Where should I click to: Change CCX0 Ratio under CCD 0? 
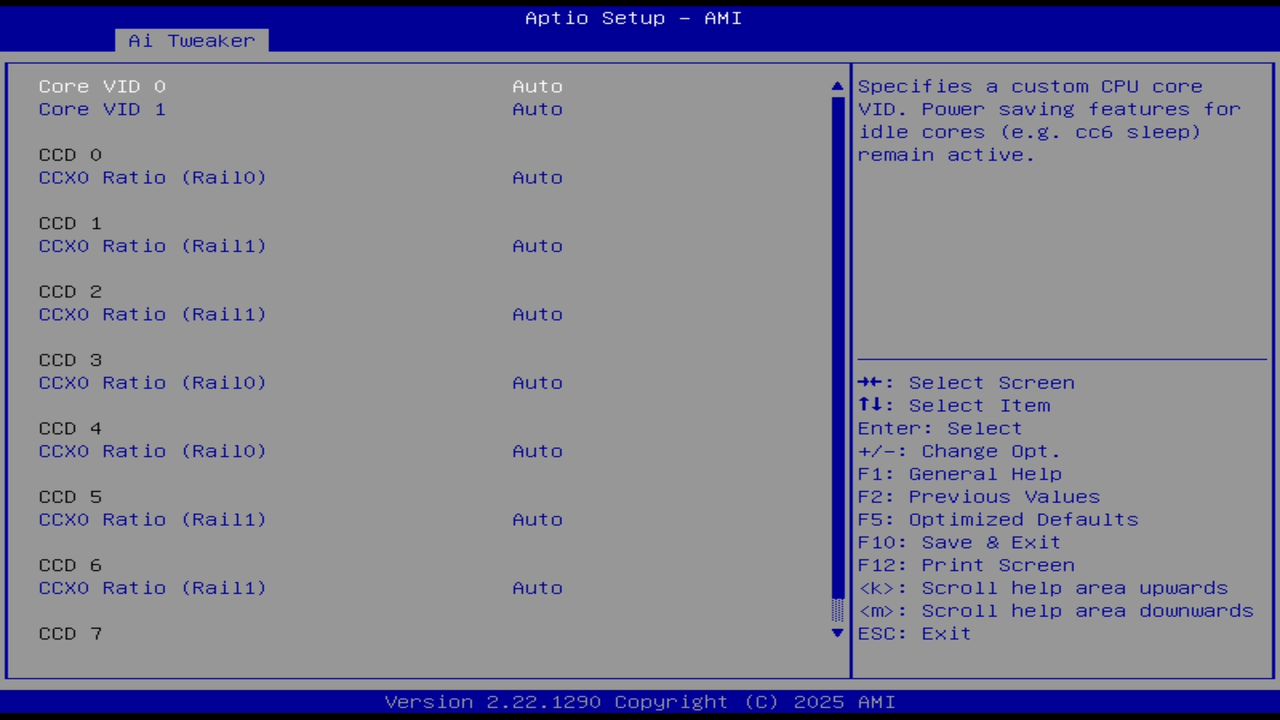537,177
